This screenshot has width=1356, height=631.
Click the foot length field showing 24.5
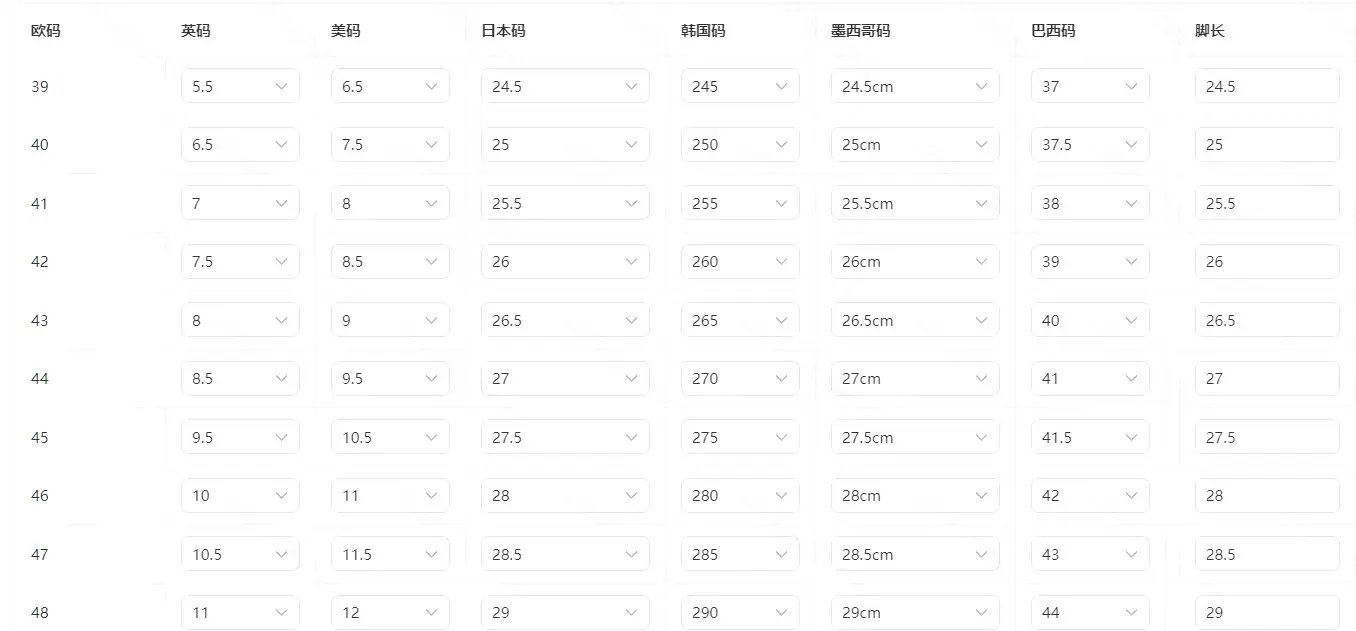(x=1267, y=86)
